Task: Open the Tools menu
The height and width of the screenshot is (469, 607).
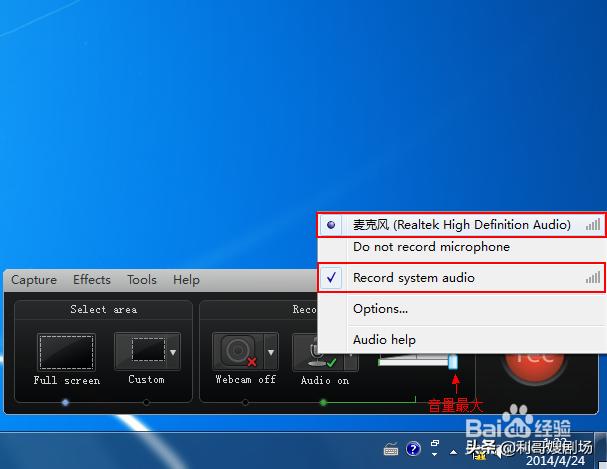Action: (x=142, y=280)
